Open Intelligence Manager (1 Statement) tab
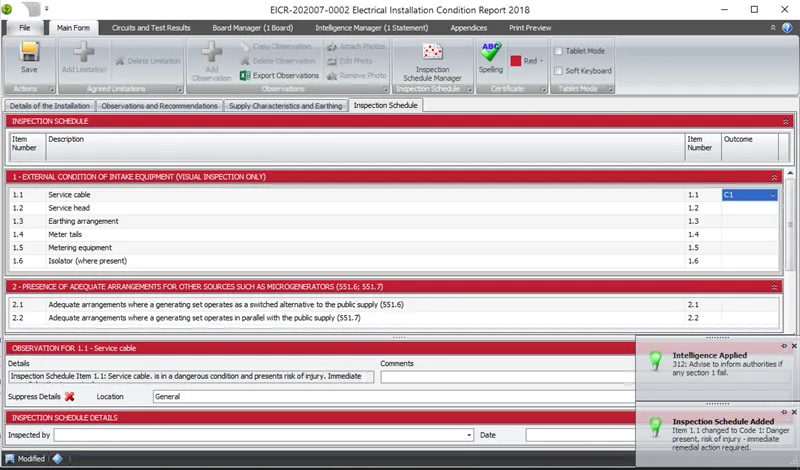 (x=371, y=28)
